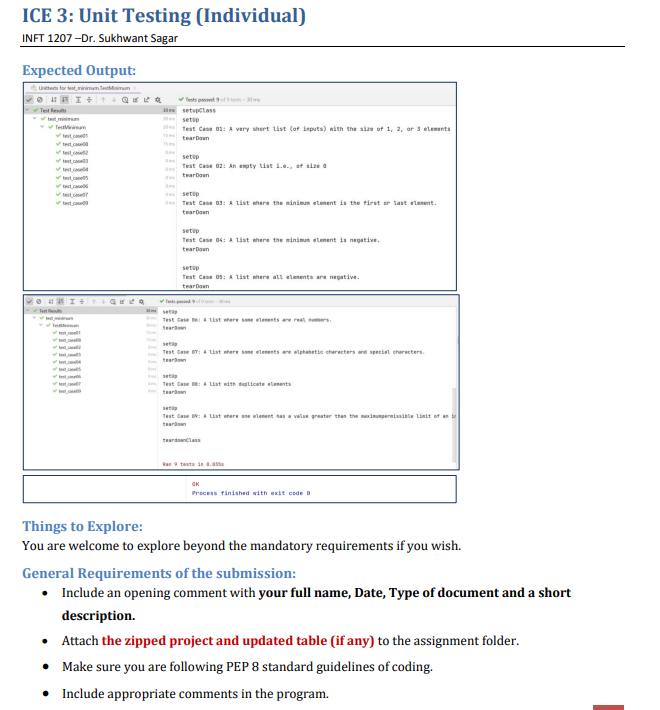Toggle Sort by Duration in second screenshot toolbar

[60, 302]
